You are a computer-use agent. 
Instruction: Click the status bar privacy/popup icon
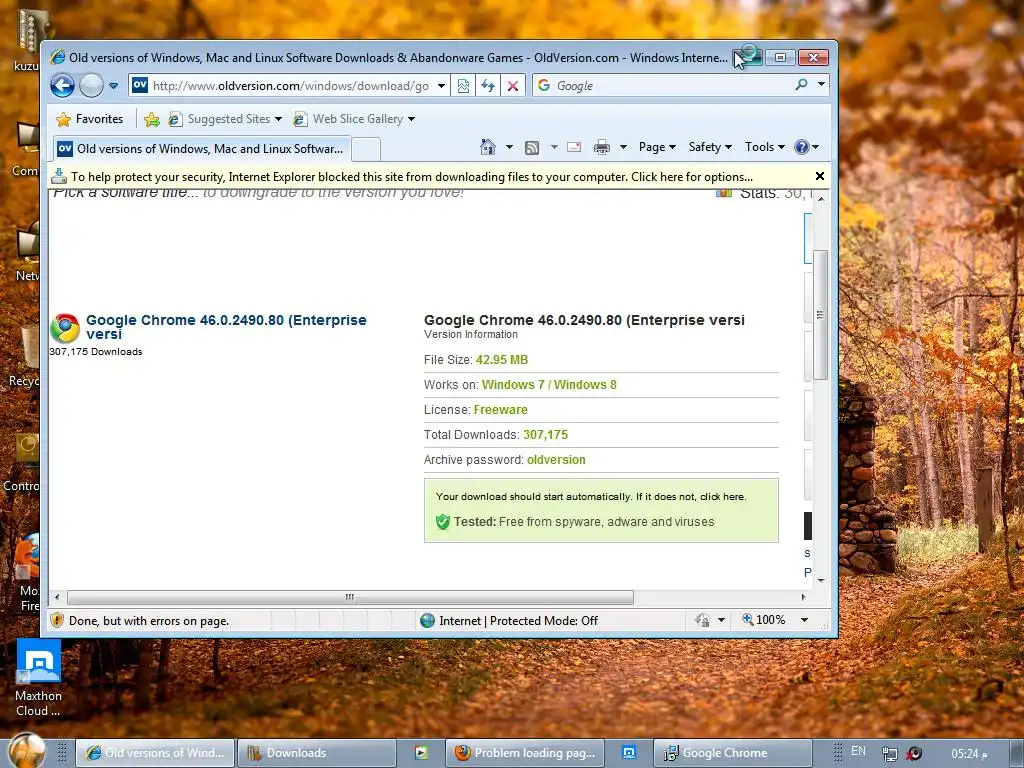[x=703, y=620]
